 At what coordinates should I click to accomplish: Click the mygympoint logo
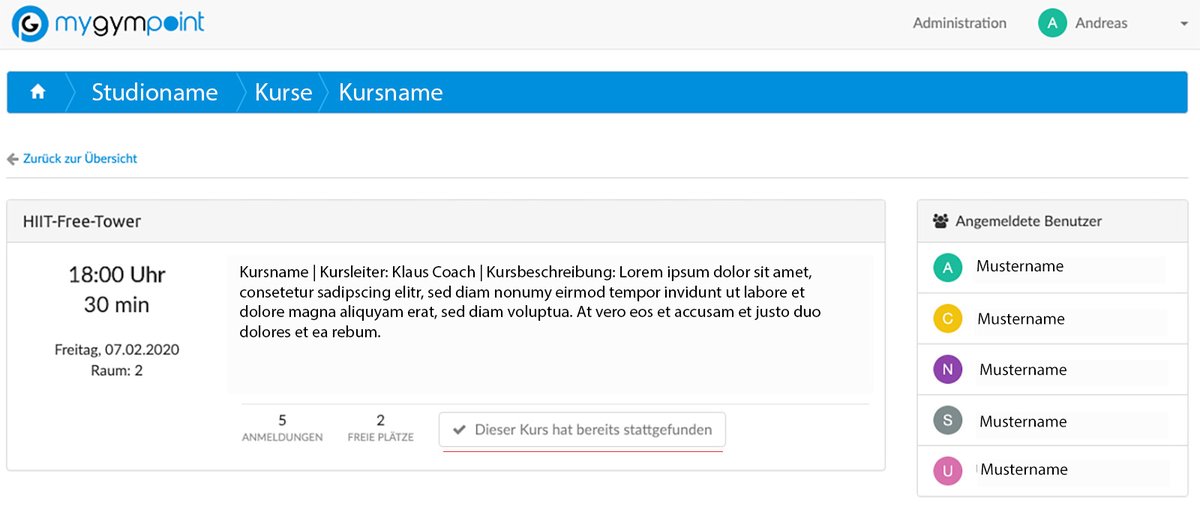tap(108, 23)
